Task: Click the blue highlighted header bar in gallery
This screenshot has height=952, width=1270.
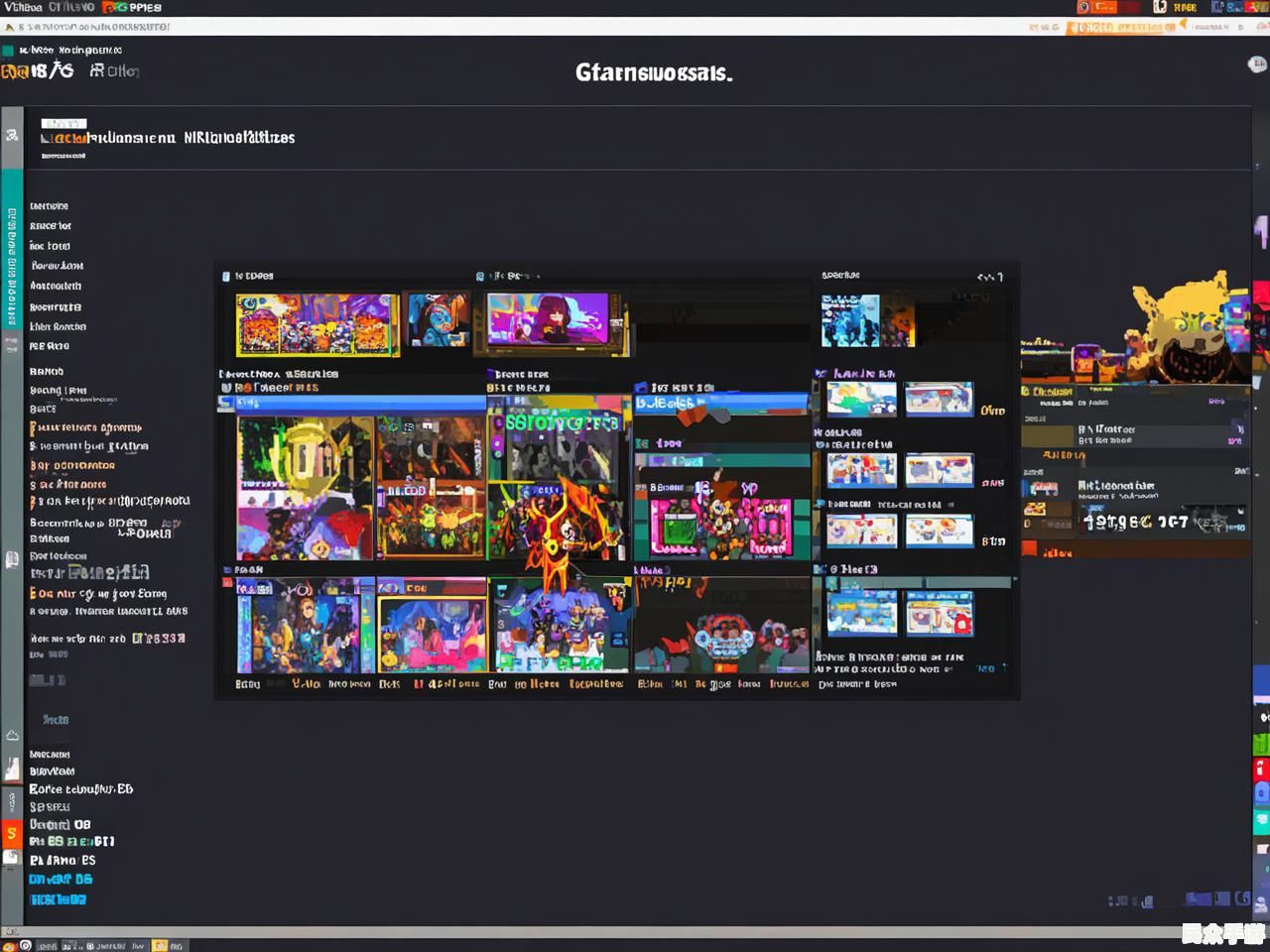Action: (x=352, y=404)
